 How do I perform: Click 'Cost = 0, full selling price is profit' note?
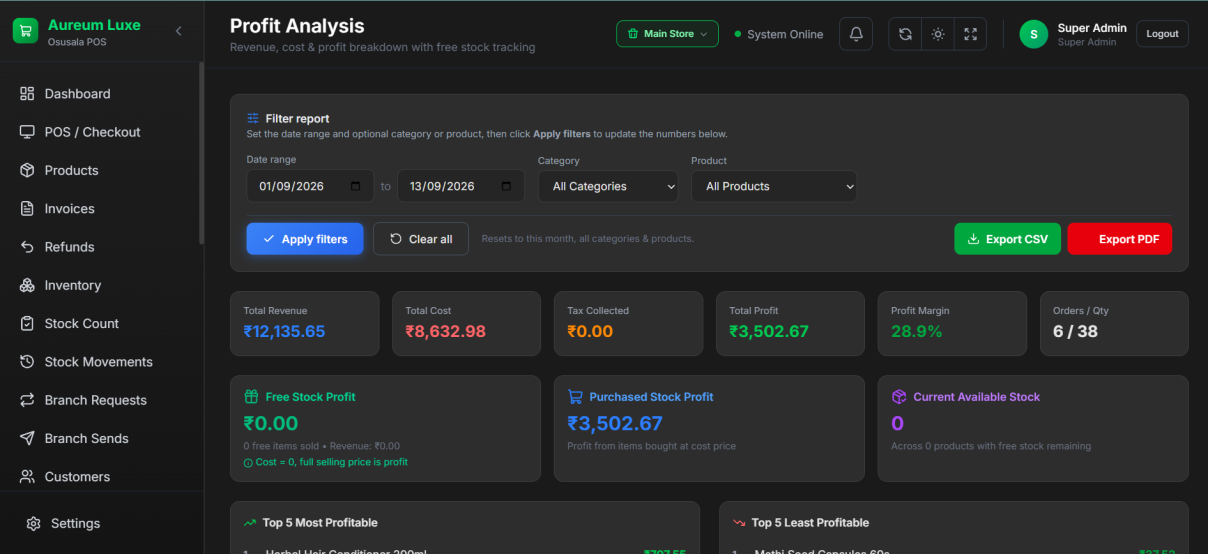point(333,462)
